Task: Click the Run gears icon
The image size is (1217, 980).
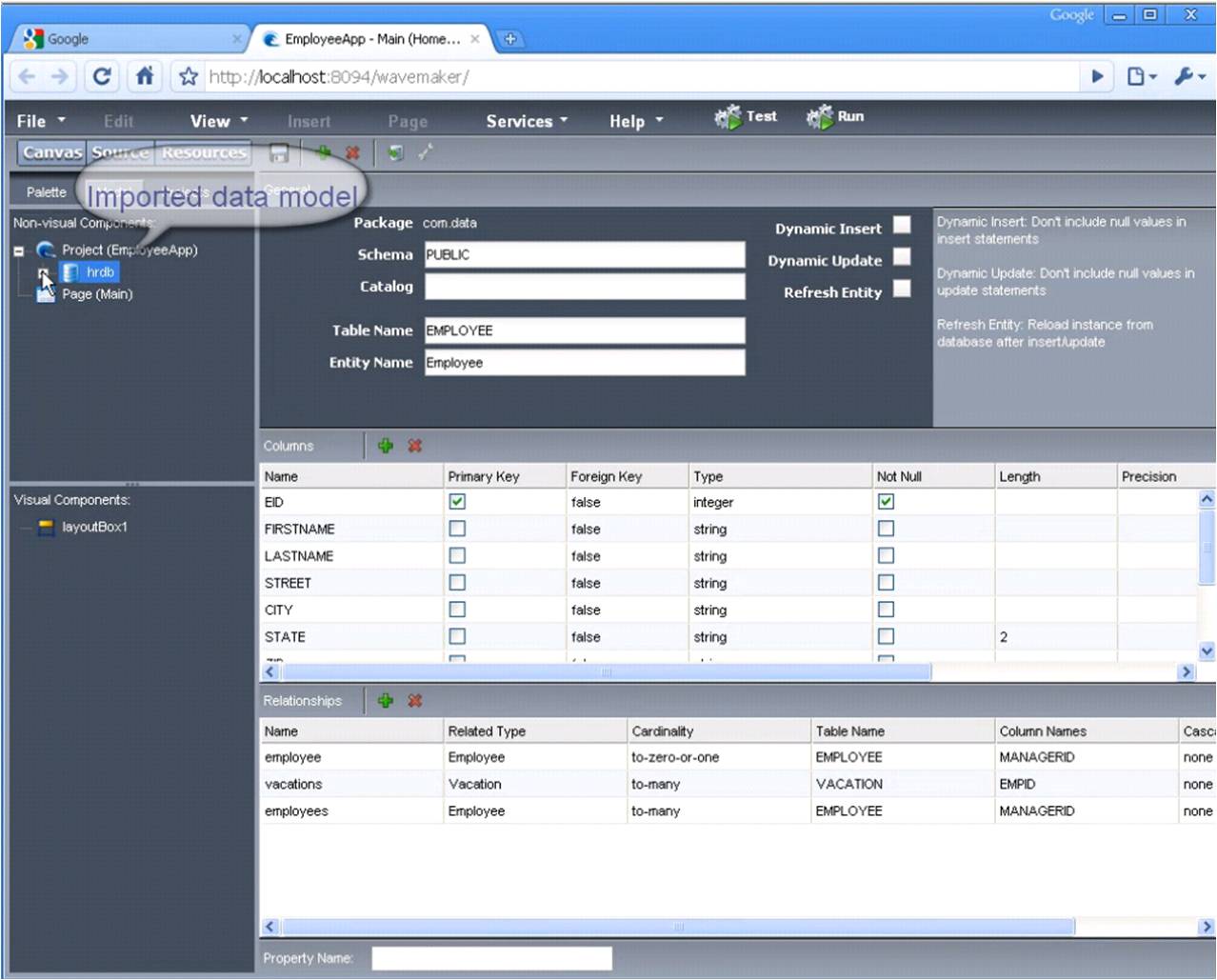Action: [820, 118]
